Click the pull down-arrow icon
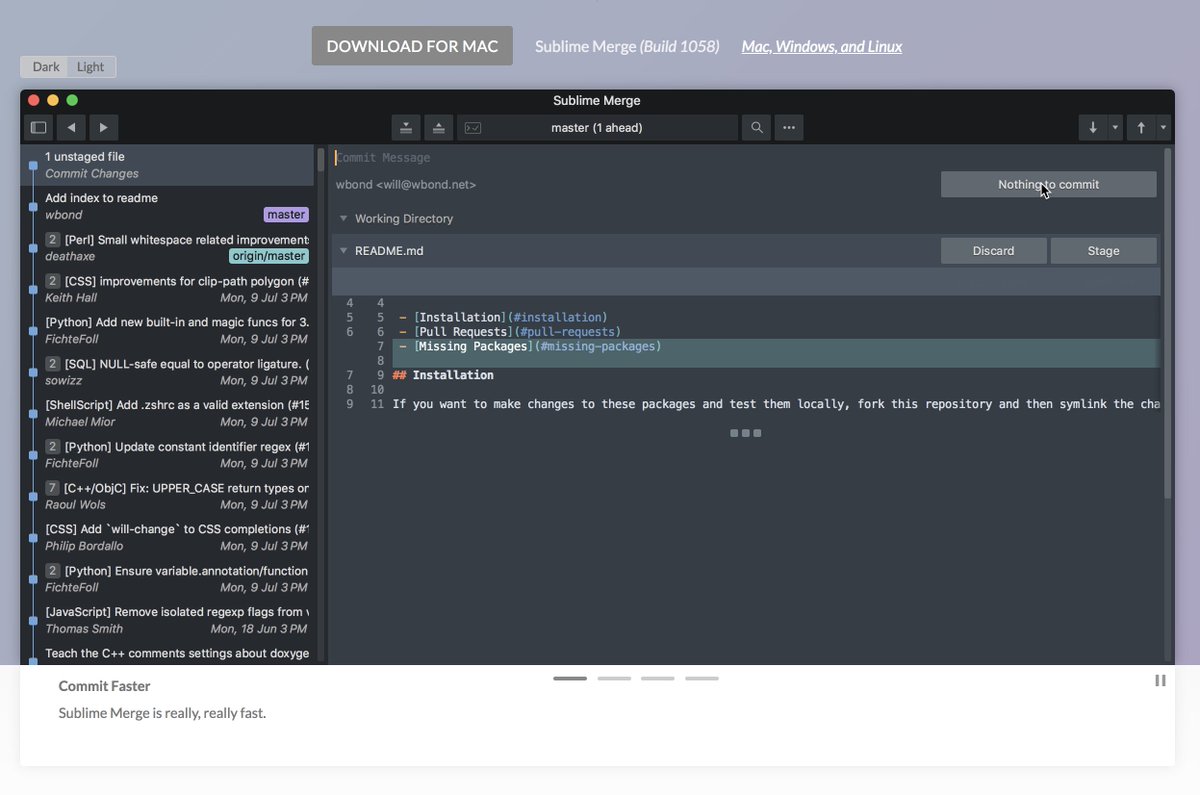The height and width of the screenshot is (795, 1200). [x=1093, y=127]
